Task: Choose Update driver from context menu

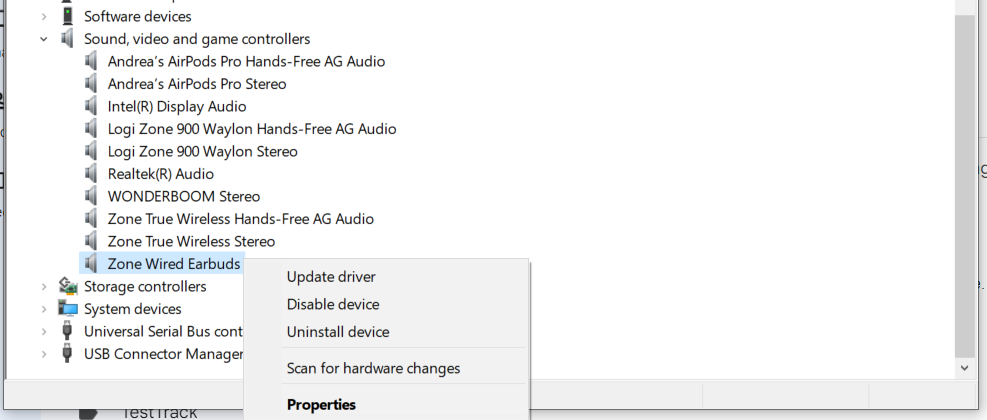Action: point(331,277)
